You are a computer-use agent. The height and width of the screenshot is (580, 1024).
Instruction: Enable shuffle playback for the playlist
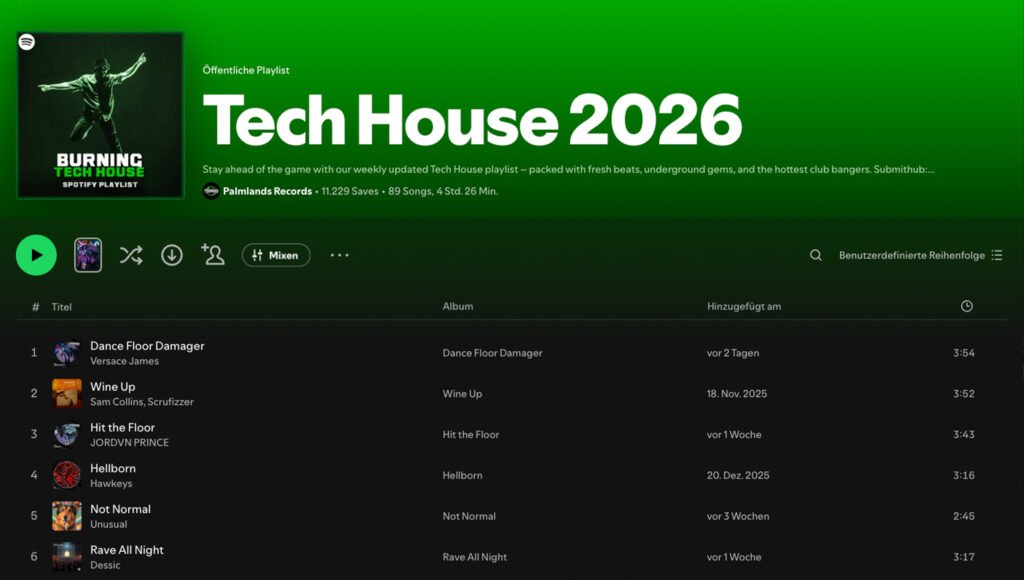click(130, 255)
